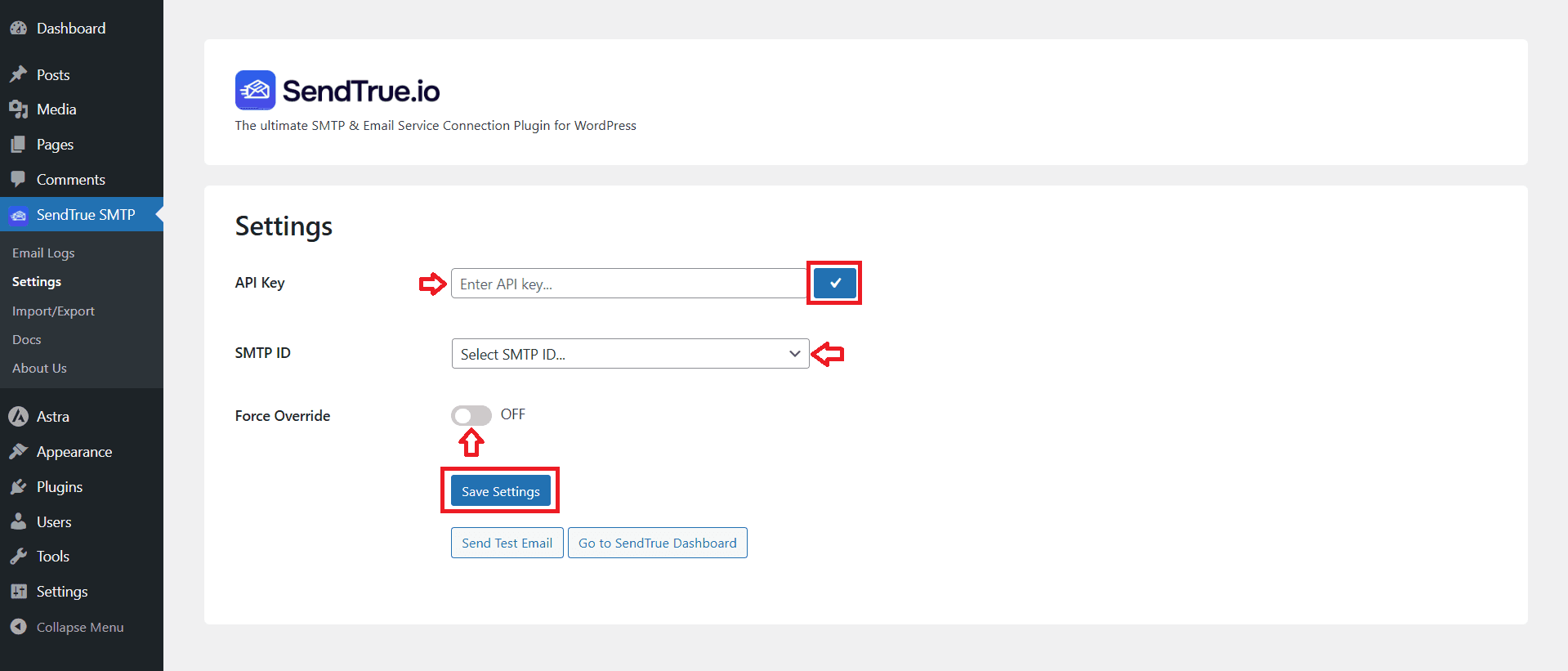The image size is (1568, 671).
Task: Click the Collapse Menu arrow icon
Action: (x=18, y=627)
